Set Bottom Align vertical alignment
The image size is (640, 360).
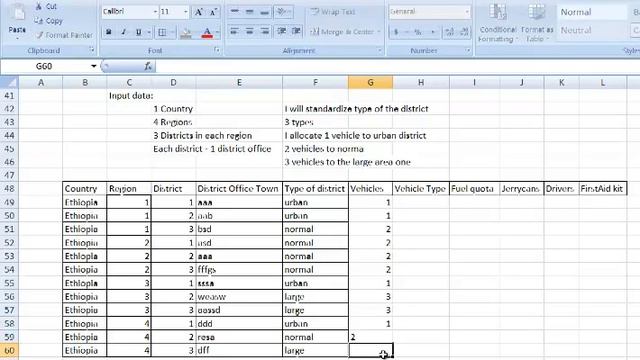[x=264, y=12]
